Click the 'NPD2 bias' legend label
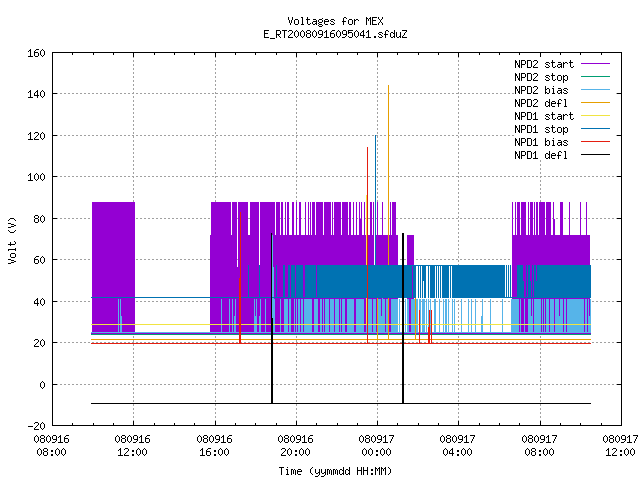The width and height of the screenshot is (640, 480). [x=541, y=90]
